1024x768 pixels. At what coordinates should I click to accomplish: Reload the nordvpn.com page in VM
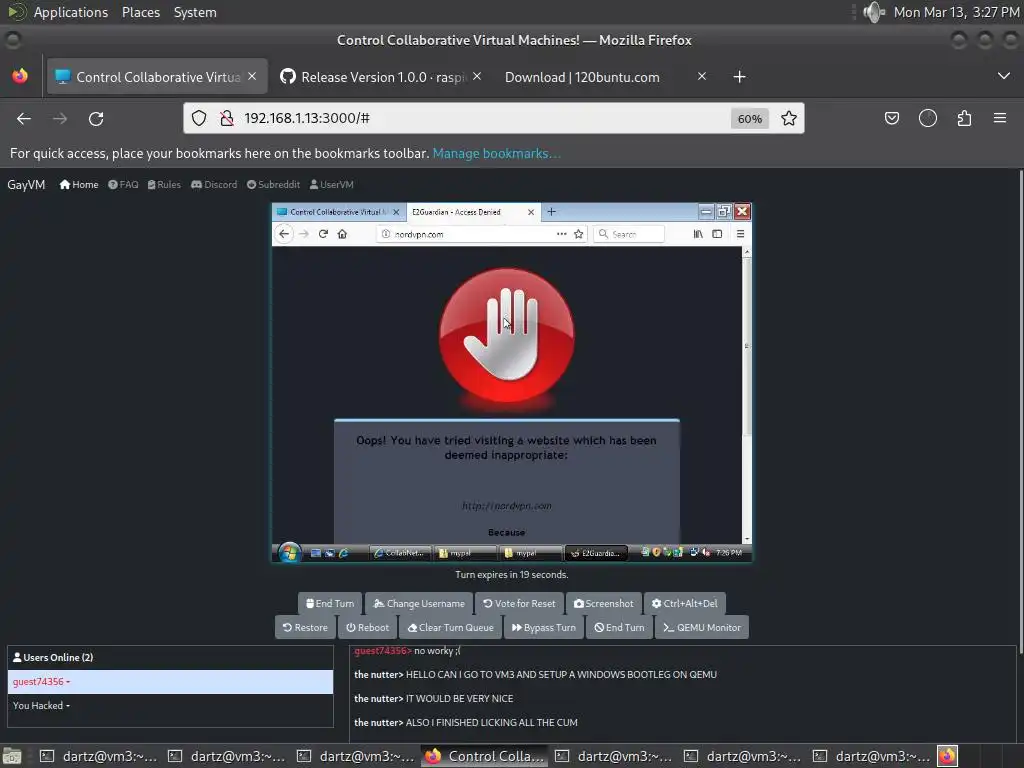click(323, 234)
